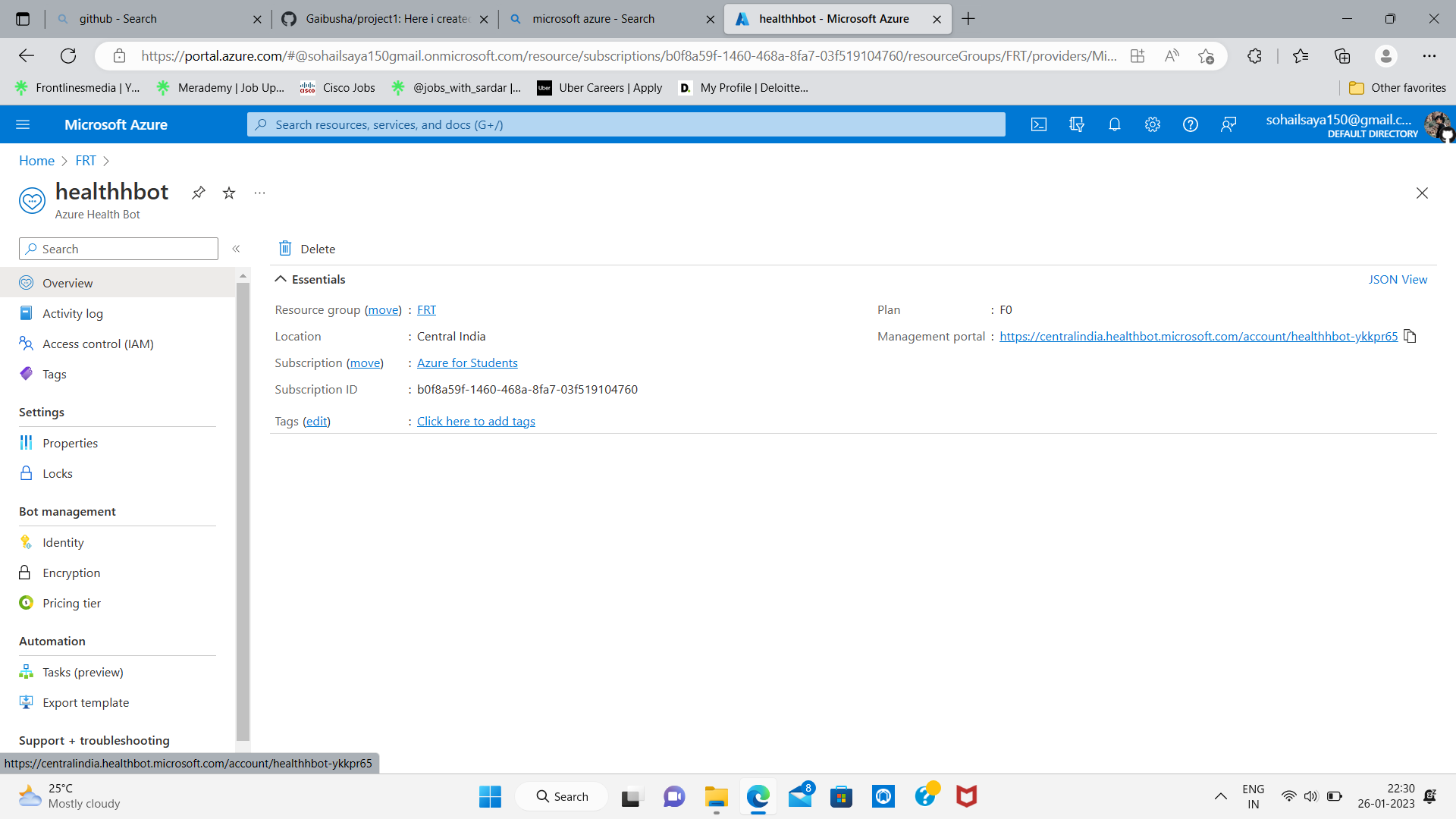The width and height of the screenshot is (1456, 819).
Task: Open JSON View for this resource
Action: point(1398,279)
